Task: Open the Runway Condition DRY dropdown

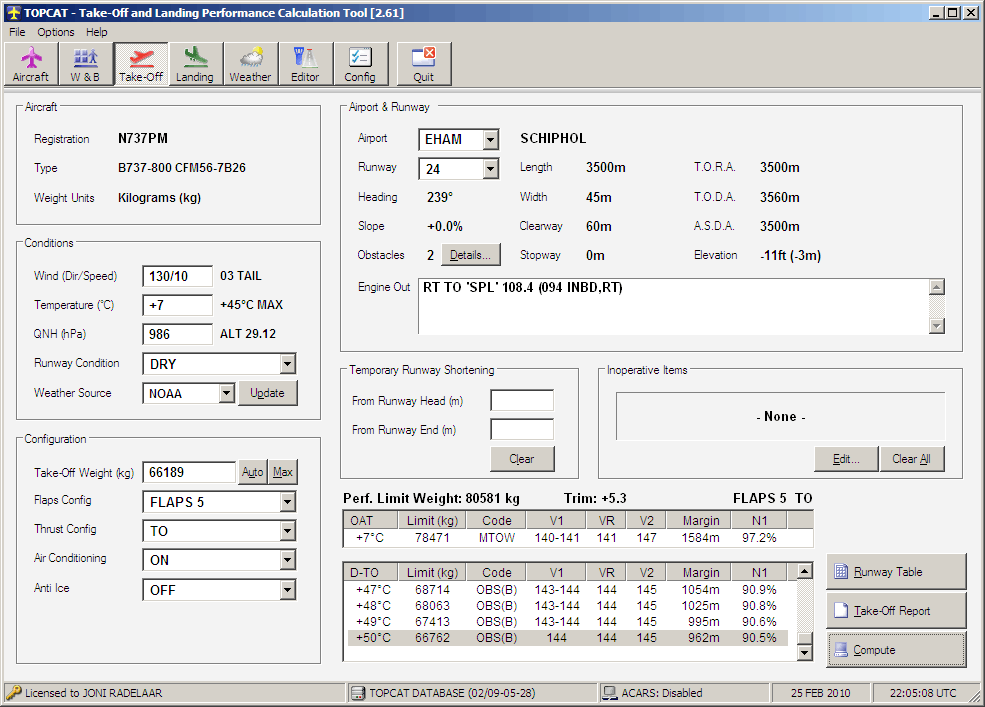Action: coord(287,364)
